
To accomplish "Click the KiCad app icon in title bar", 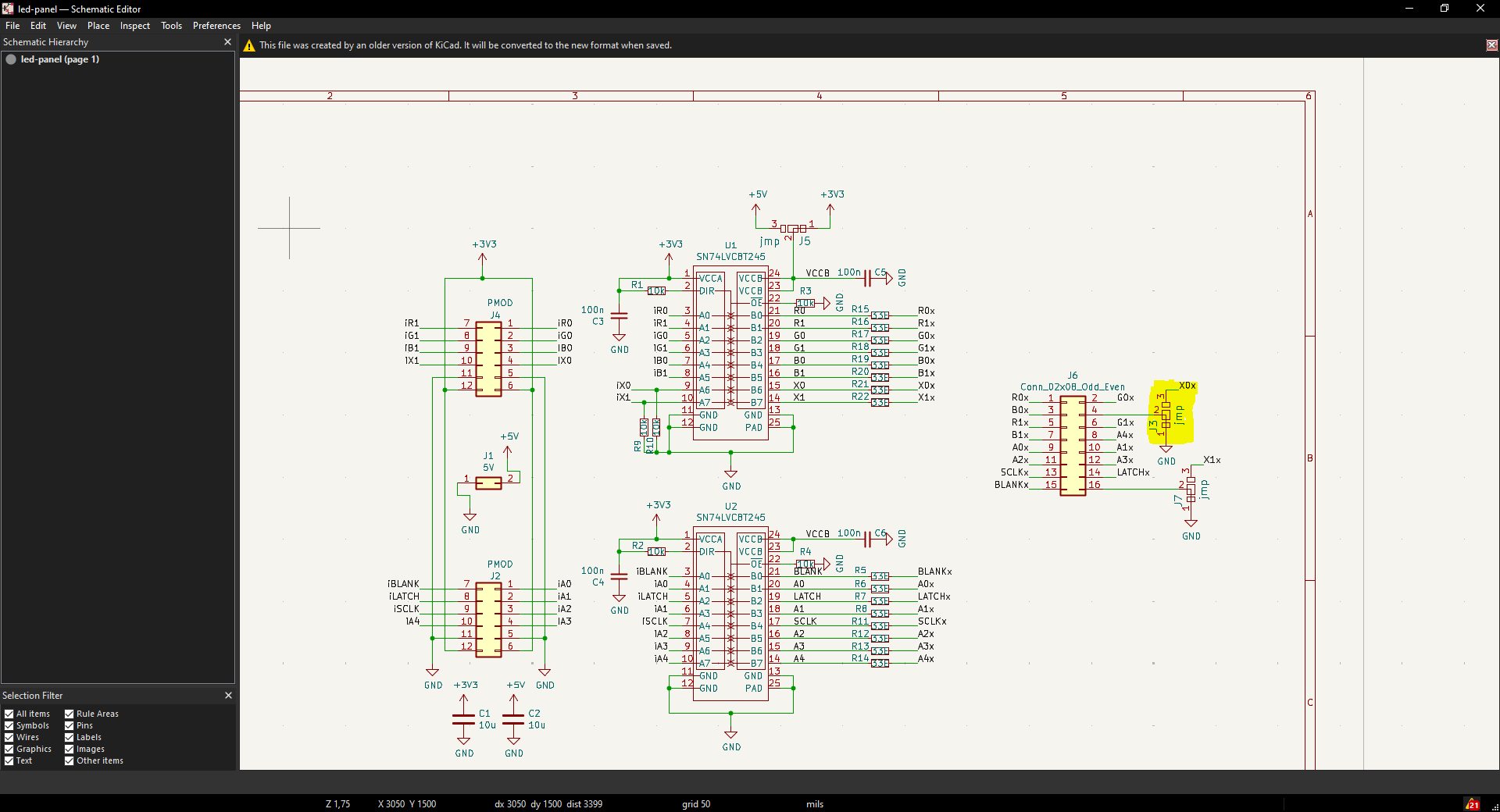I will pos(8,9).
